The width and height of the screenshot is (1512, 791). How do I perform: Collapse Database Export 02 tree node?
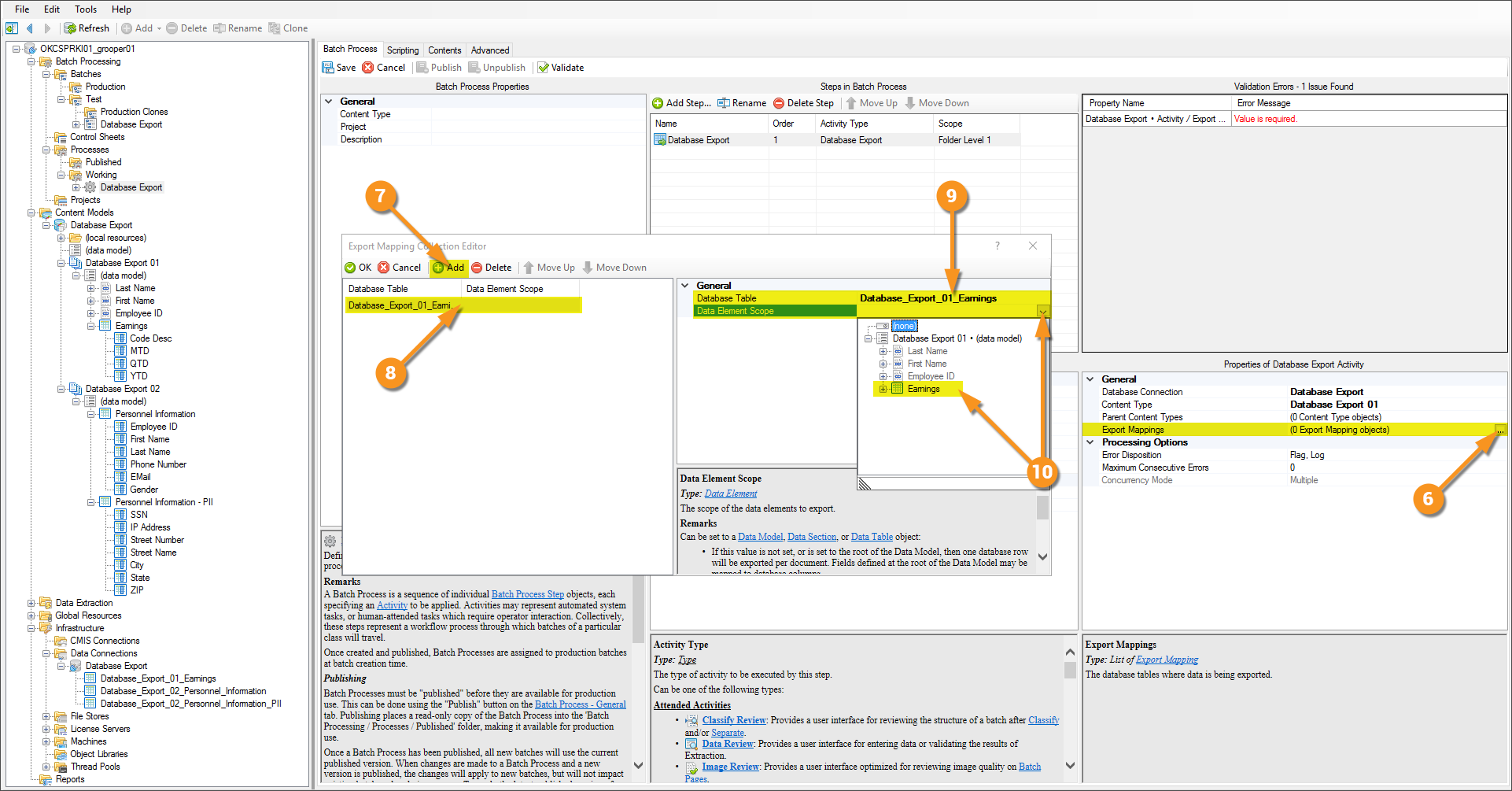click(x=61, y=389)
